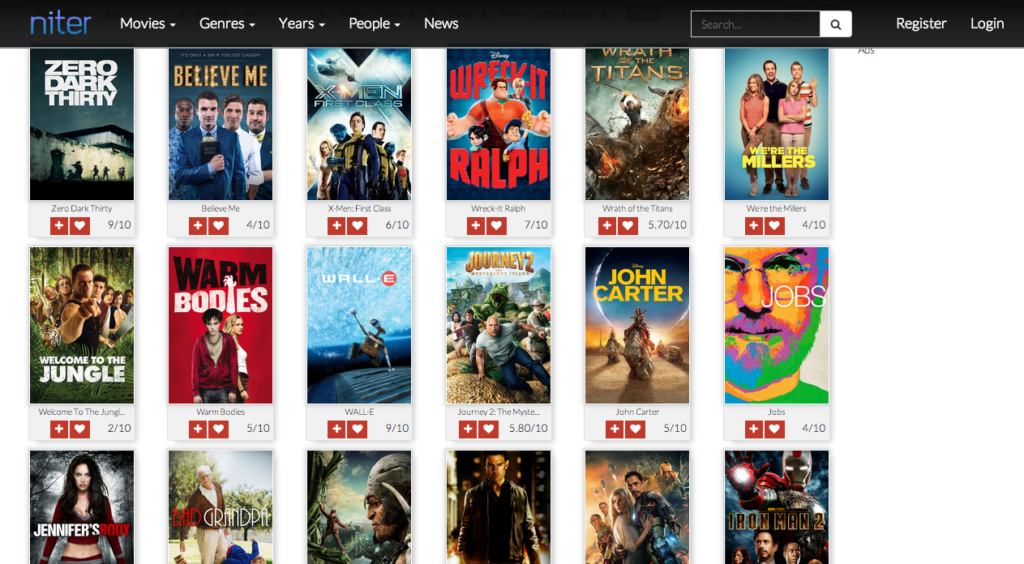The image size is (1024, 564).
Task: Click plus icon under Believe Me
Action: click(x=197, y=226)
